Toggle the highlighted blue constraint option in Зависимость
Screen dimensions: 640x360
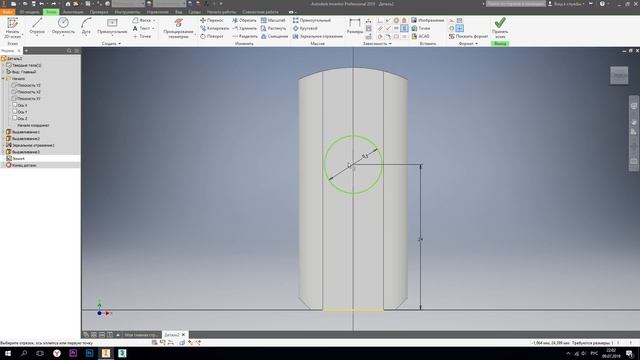point(404,28)
